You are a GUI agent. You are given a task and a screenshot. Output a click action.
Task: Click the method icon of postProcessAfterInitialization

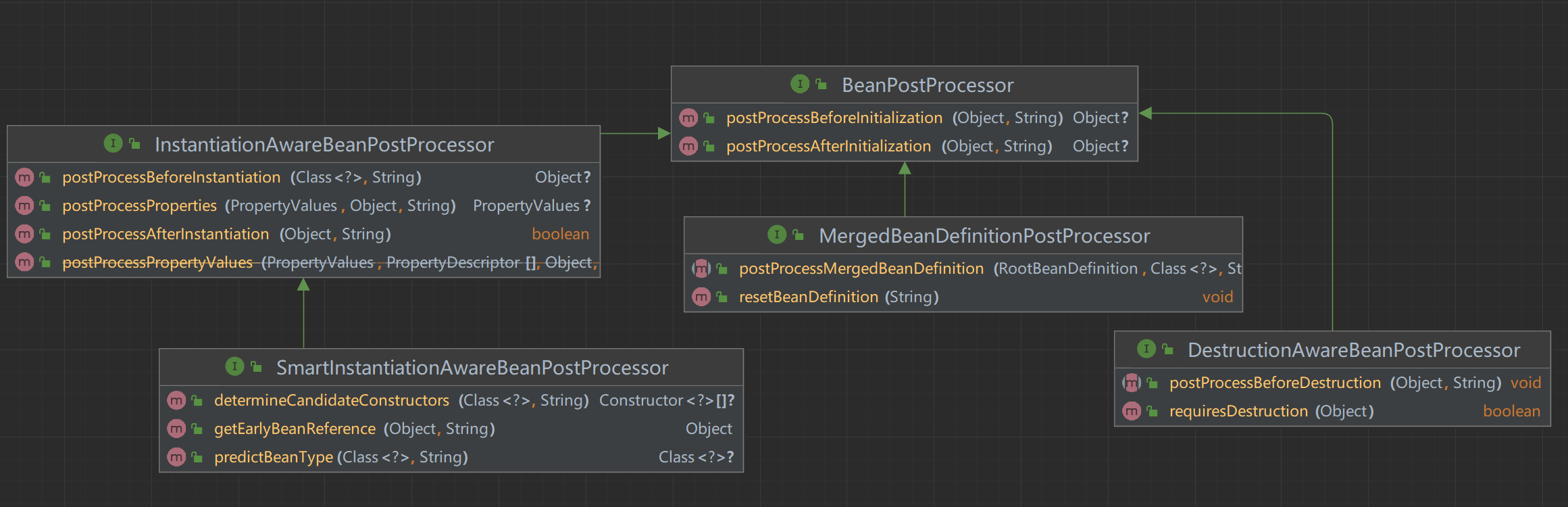688,146
